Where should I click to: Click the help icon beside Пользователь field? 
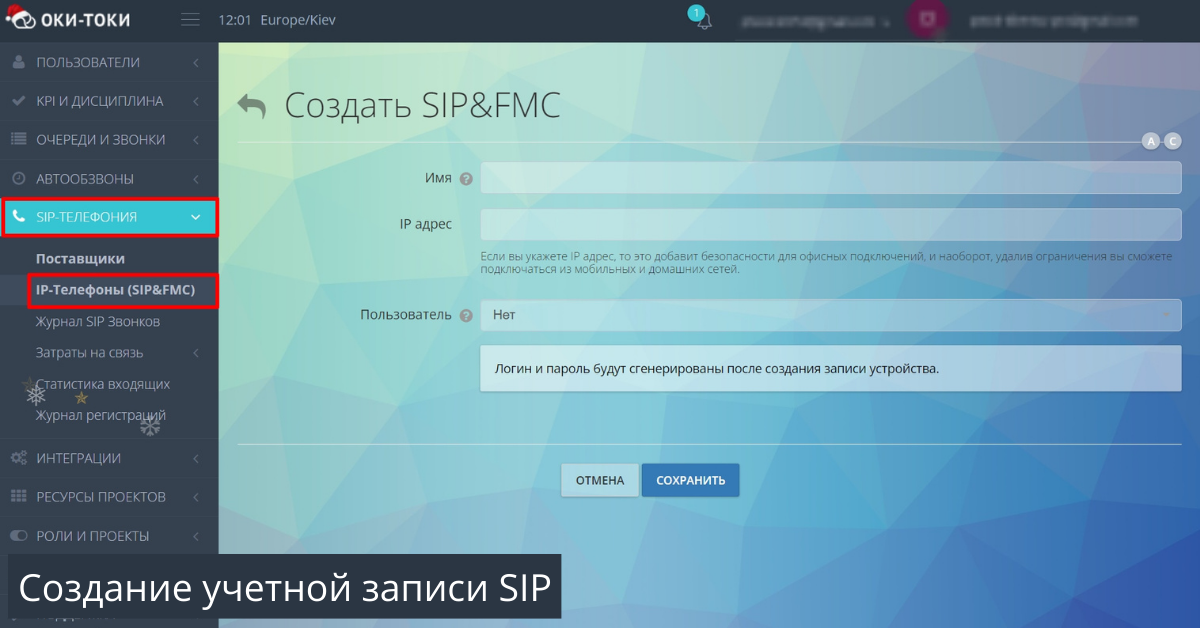[x=466, y=314]
